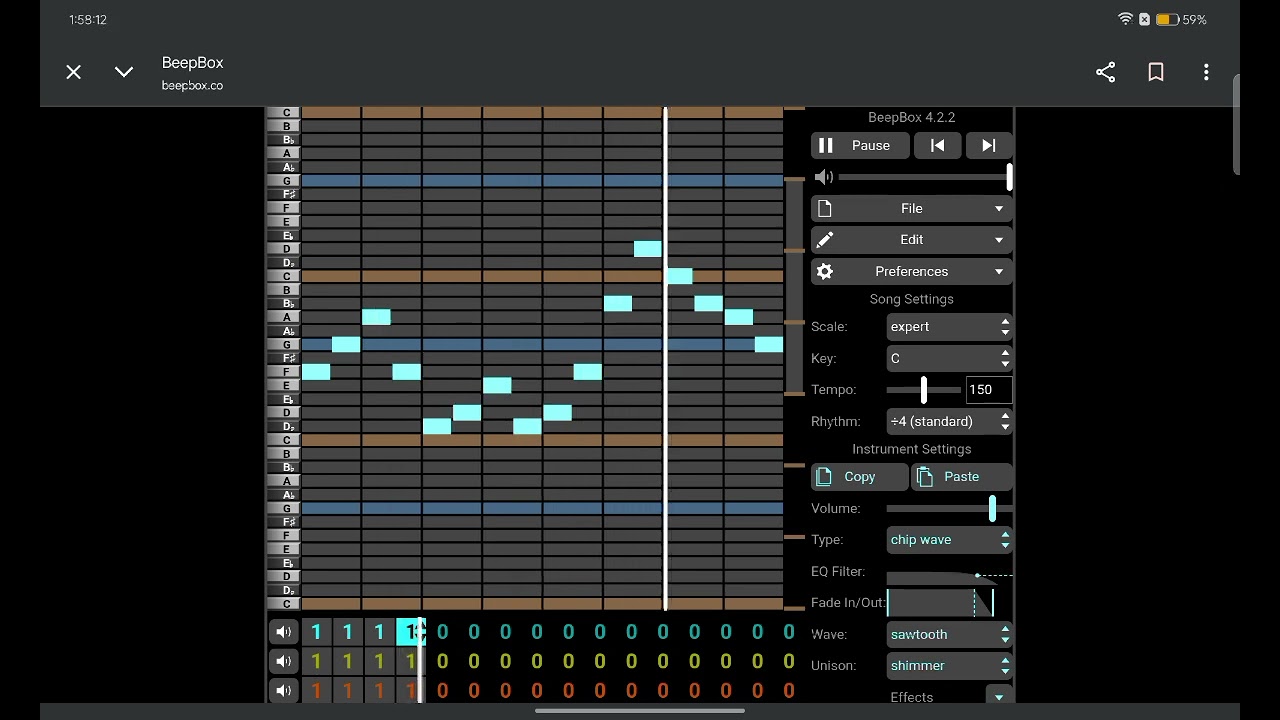The height and width of the screenshot is (720, 1280).
Task: Select first bar of the yellow channel
Action: (316, 661)
